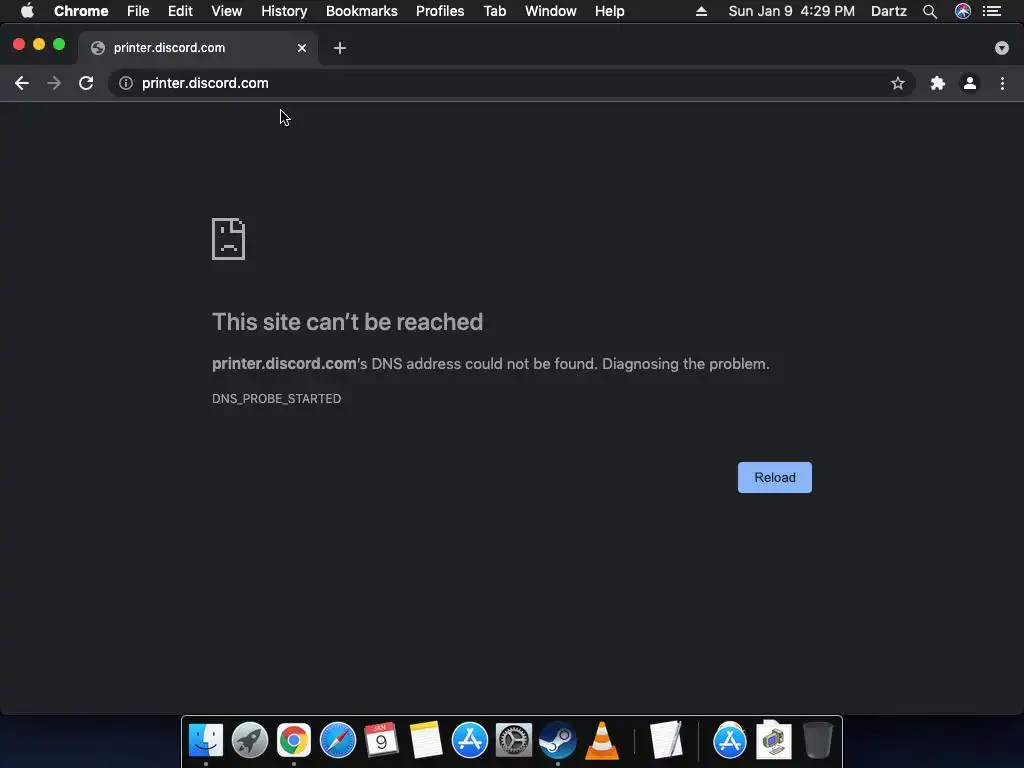Open the File menu

pyautogui.click(x=138, y=11)
